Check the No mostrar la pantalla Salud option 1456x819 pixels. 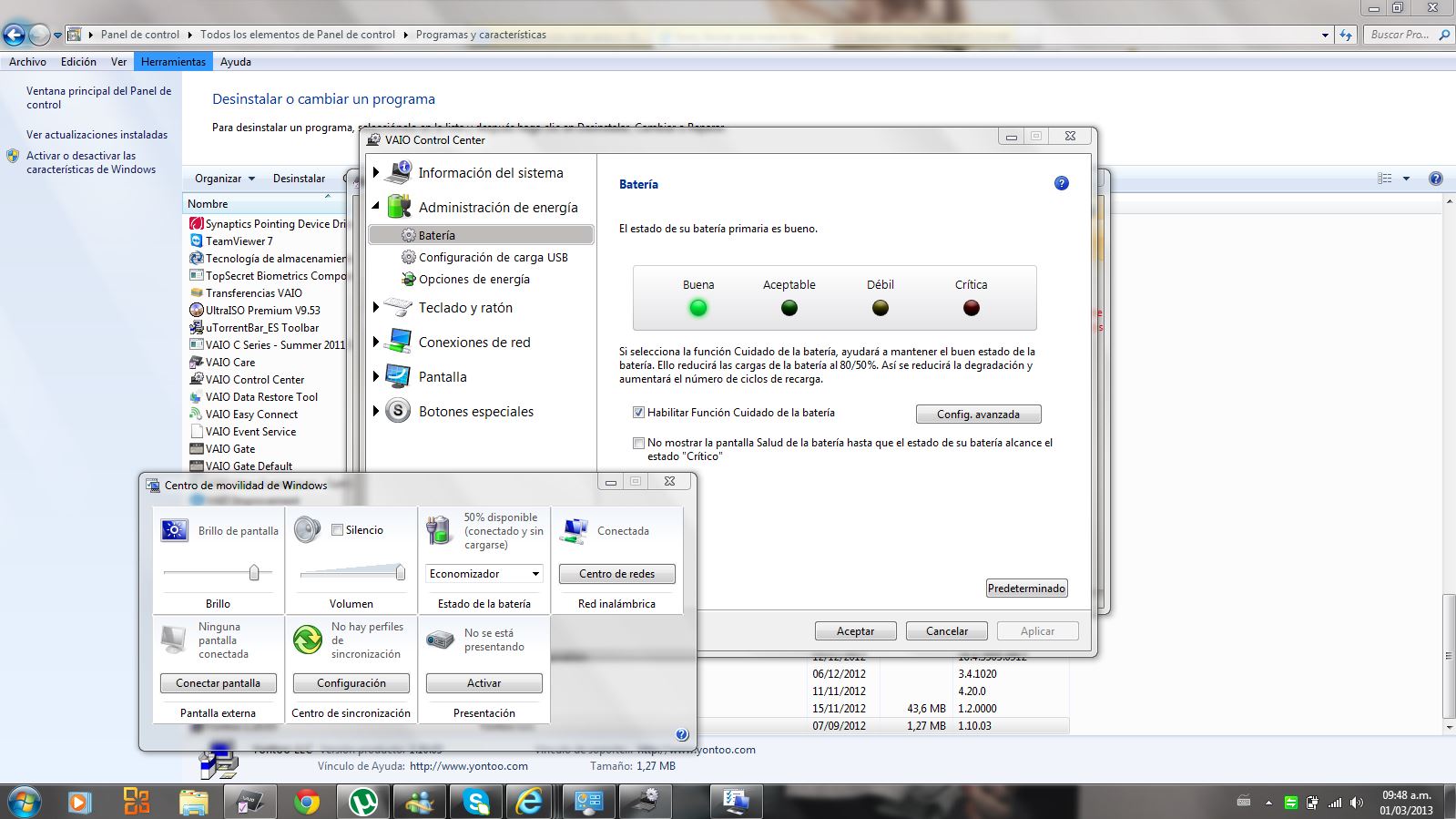638,443
